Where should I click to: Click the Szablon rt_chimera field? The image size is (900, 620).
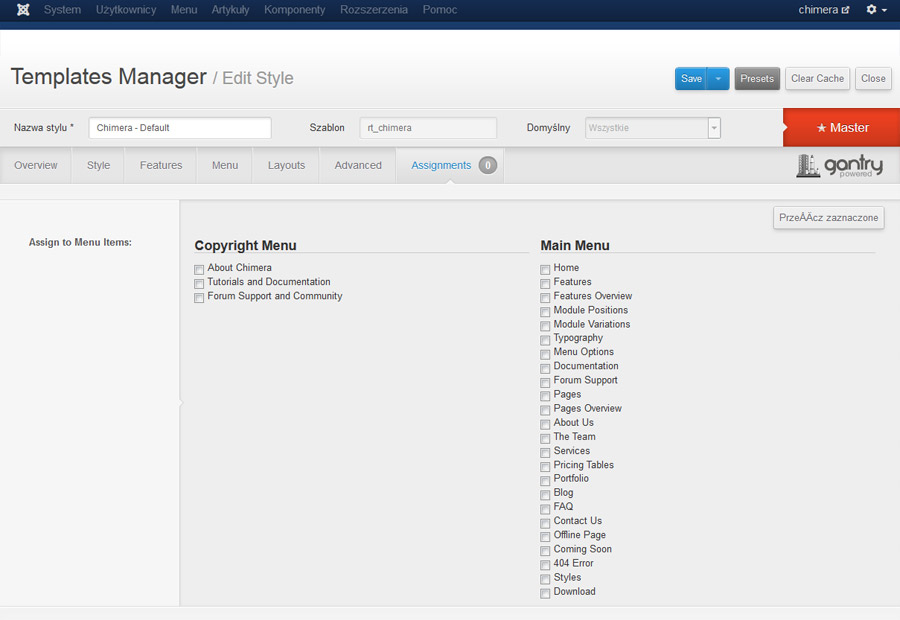click(428, 128)
